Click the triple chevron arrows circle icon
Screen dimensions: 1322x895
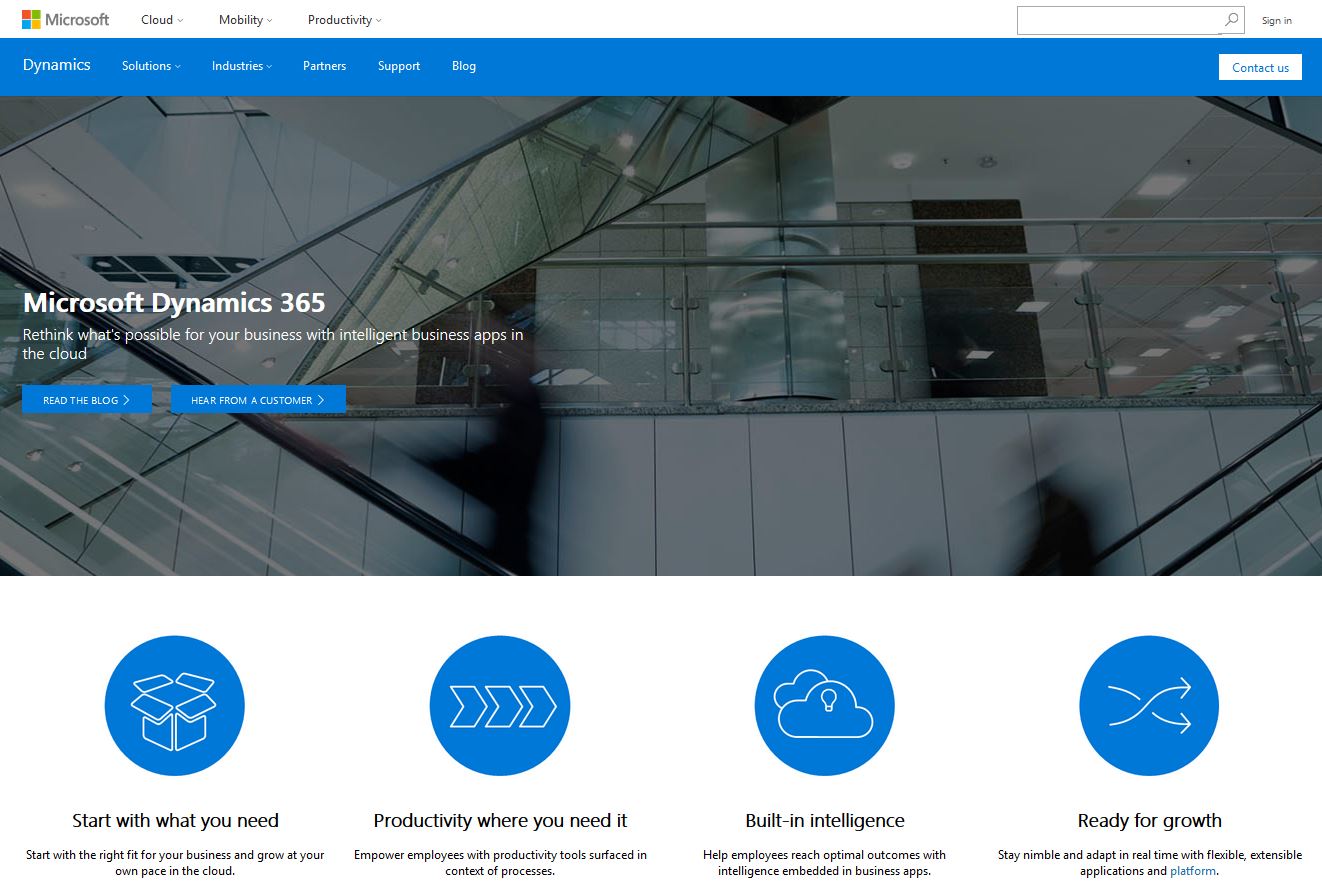(x=500, y=706)
